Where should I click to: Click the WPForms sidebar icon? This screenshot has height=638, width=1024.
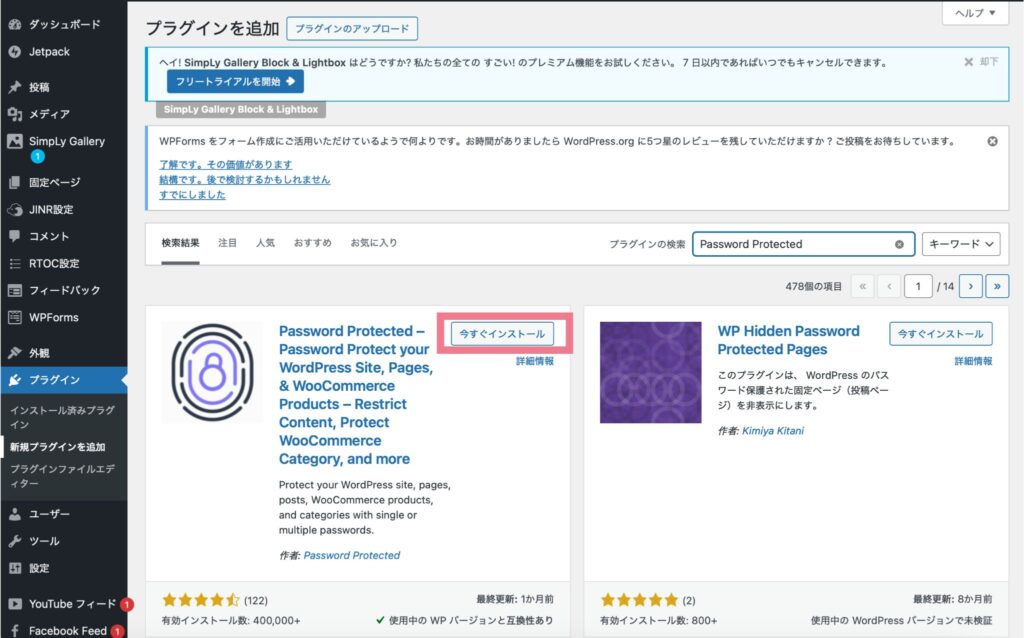pyautogui.click(x=14, y=317)
